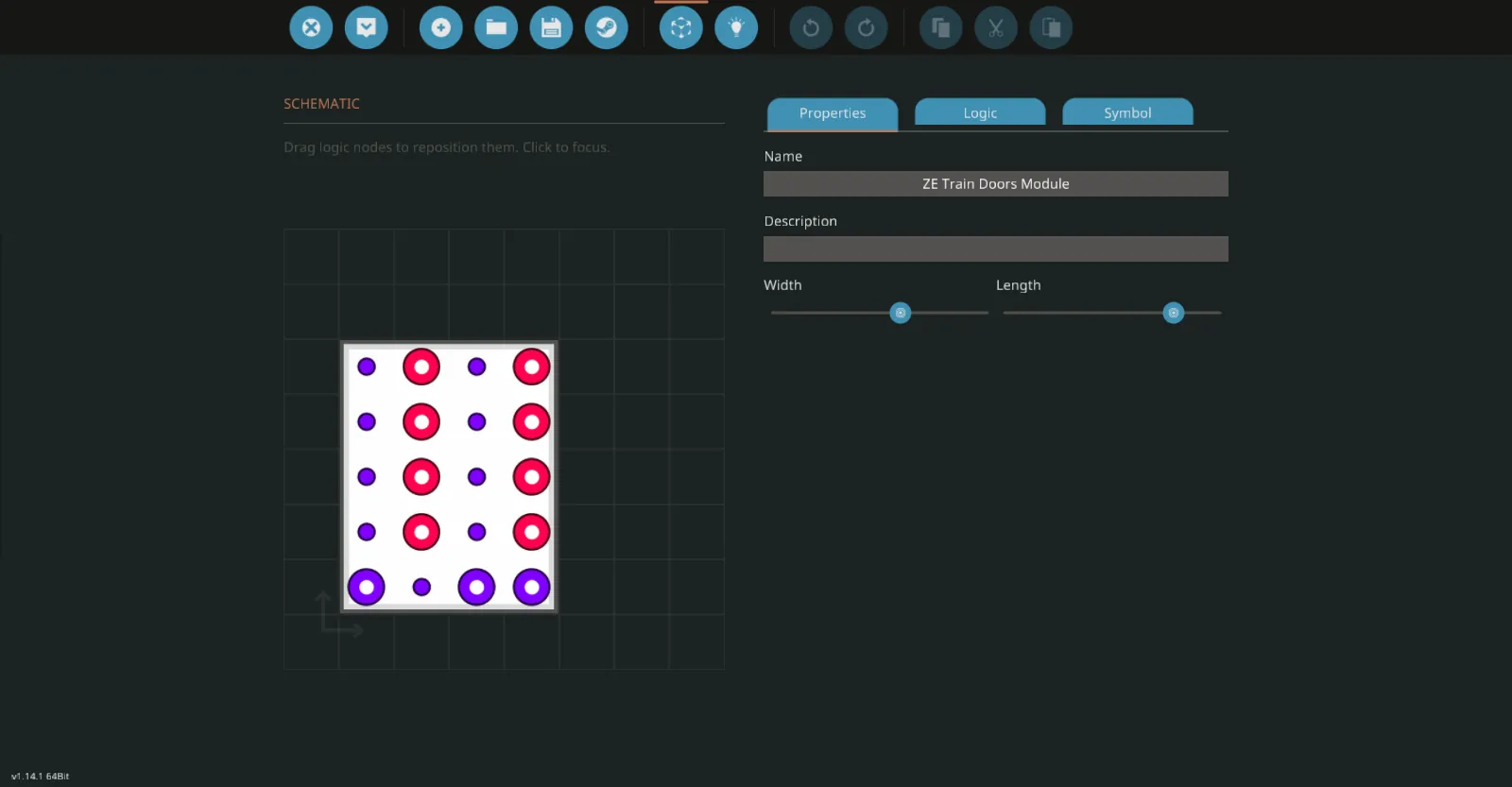Open the load folder icon
1512x787 pixels.
[496, 27]
